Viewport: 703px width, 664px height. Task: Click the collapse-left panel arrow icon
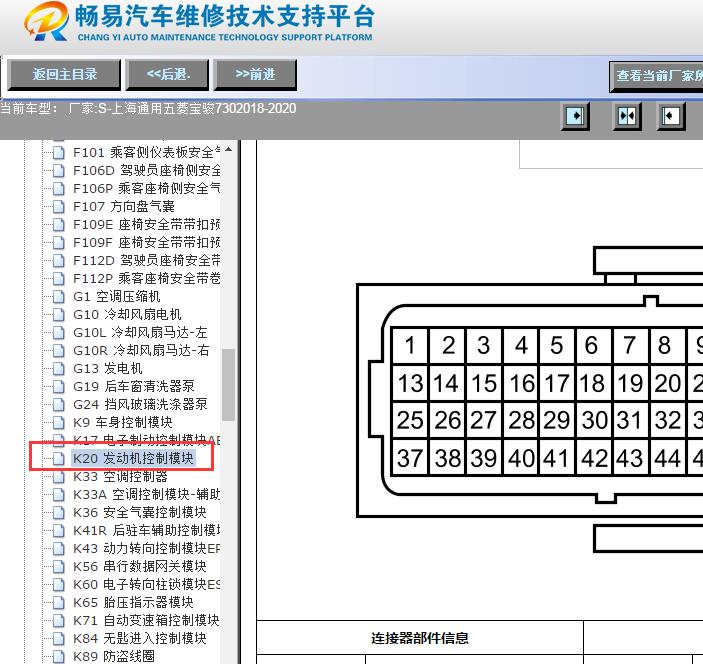[671, 116]
